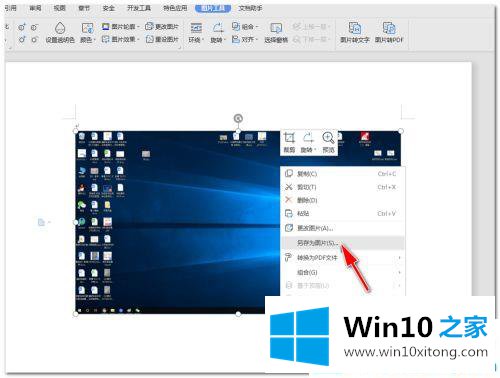Open the 环绕 text wrap dropdown
This screenshot has width=500, height=378.
pos(196,33)
